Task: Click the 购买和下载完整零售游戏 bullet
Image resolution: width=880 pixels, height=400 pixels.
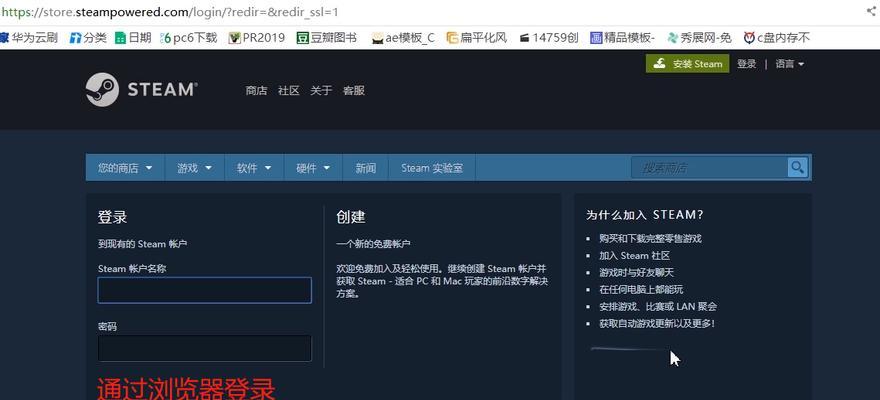Action: coord(650,238)
